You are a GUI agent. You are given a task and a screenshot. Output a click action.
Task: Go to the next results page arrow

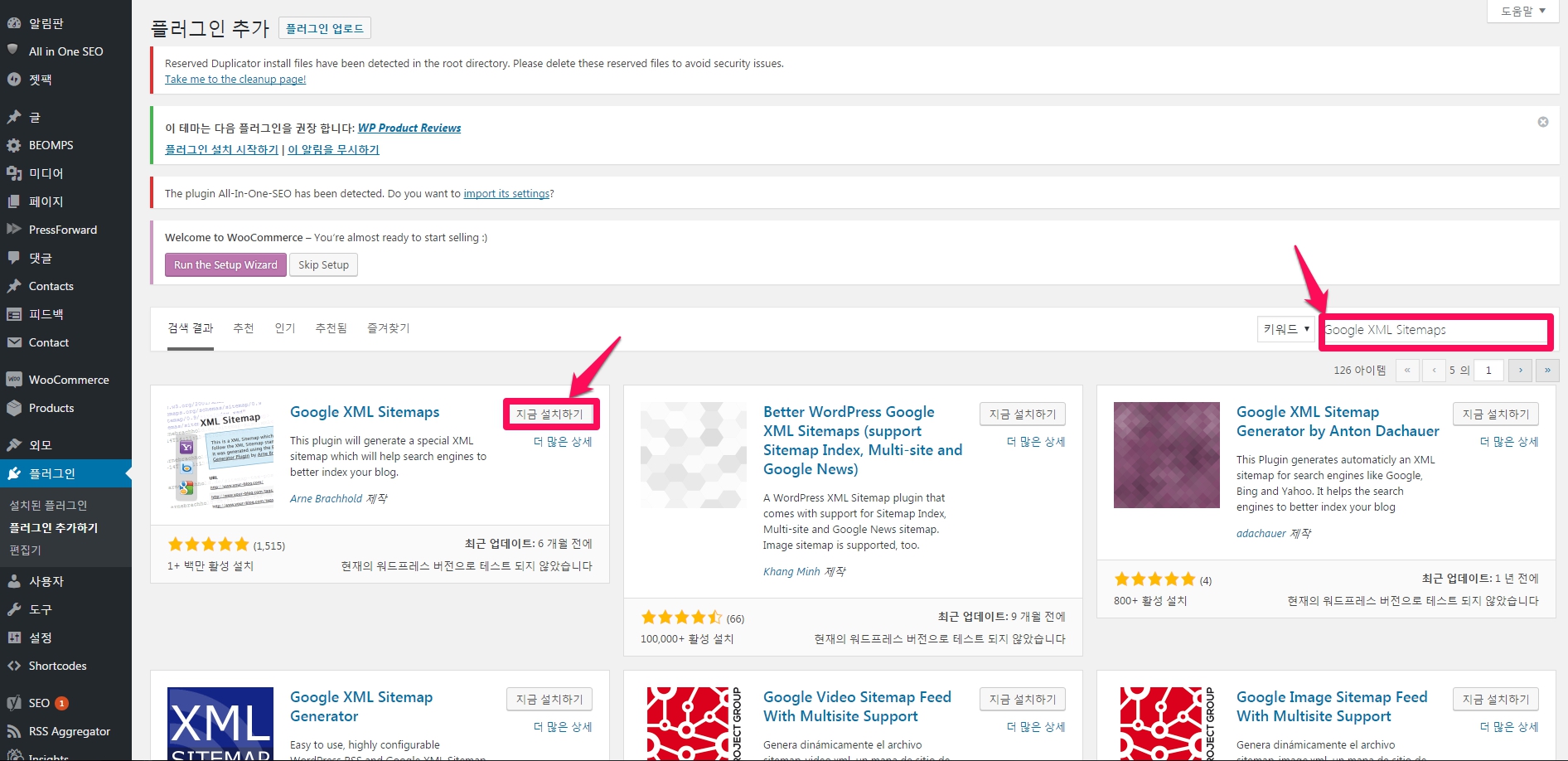pos(1520,371)
